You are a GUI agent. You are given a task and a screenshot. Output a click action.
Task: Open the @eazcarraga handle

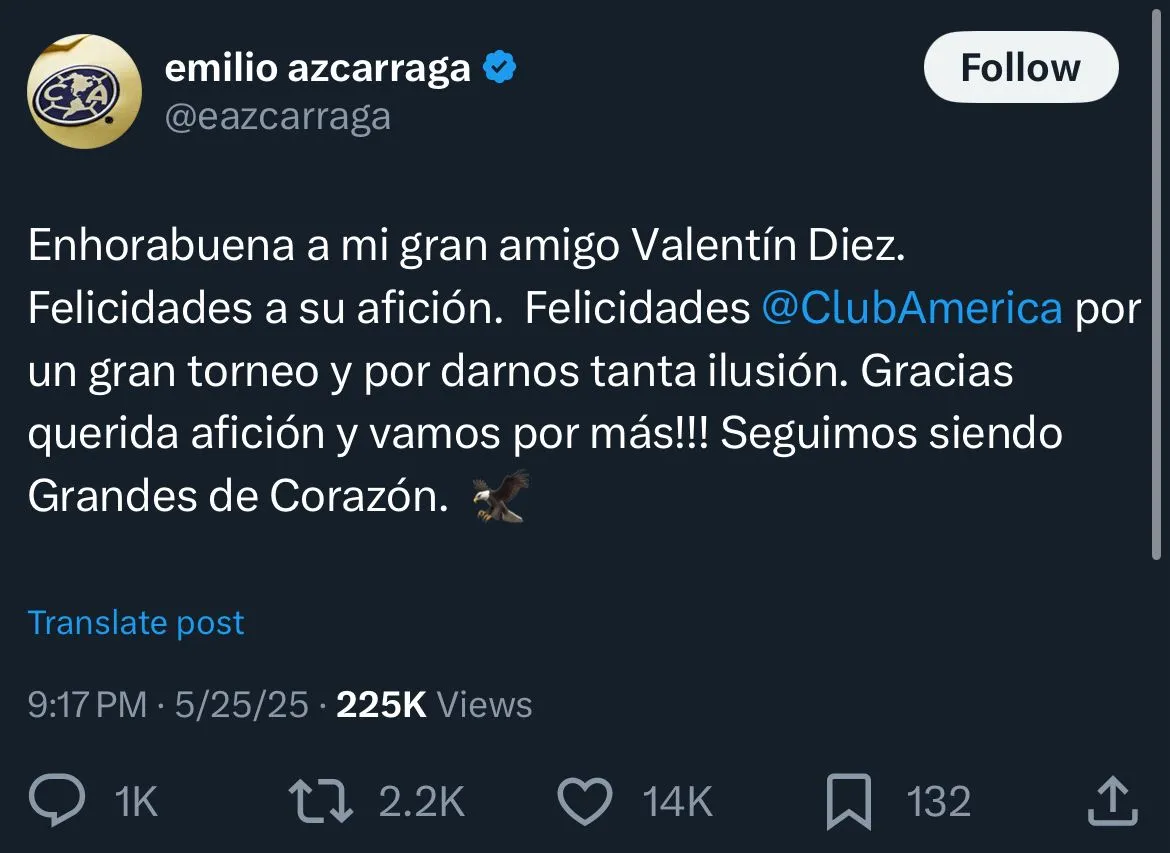pyautogui.click(x=278, y=117)
